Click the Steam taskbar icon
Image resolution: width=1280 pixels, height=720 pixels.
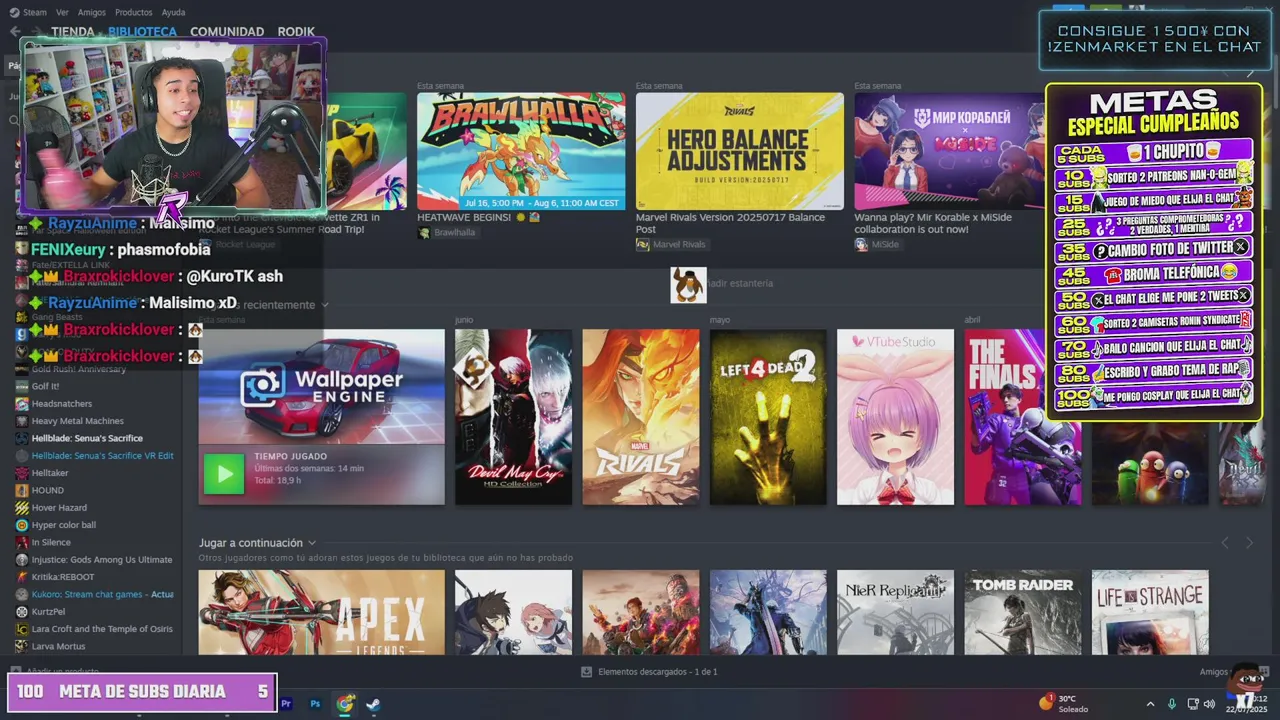373,704
